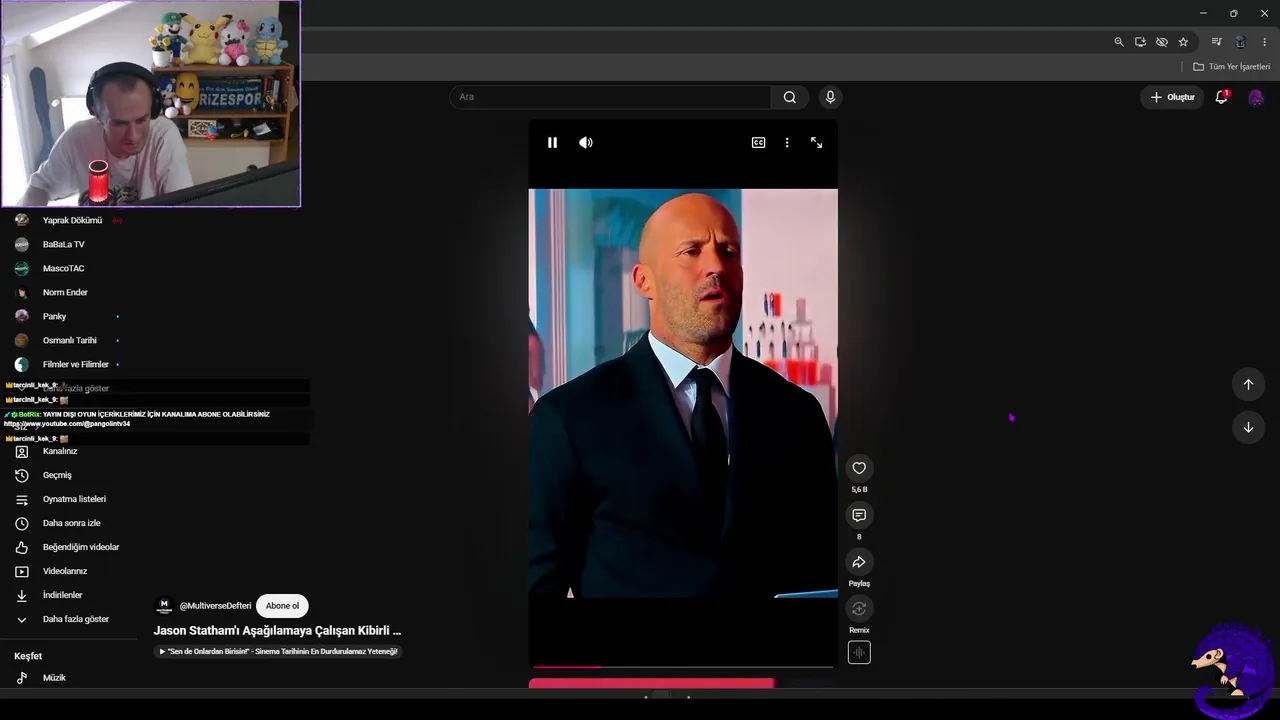This screenshot has height=720, width=1280.
Task: Remix this Short
Action: pyautogui.click(x=859, y=609)
